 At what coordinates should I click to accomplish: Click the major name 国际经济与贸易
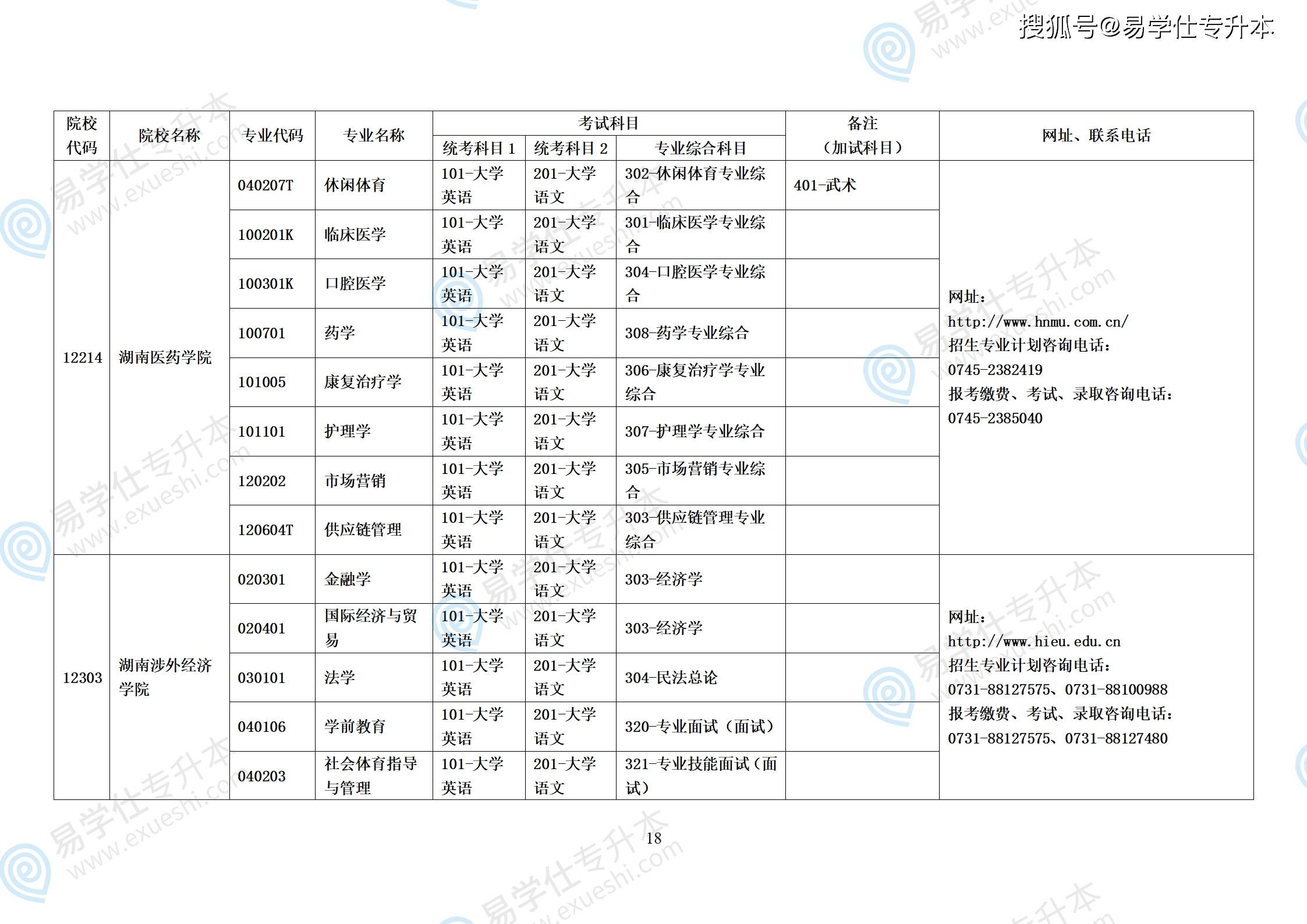pos(371,628)
